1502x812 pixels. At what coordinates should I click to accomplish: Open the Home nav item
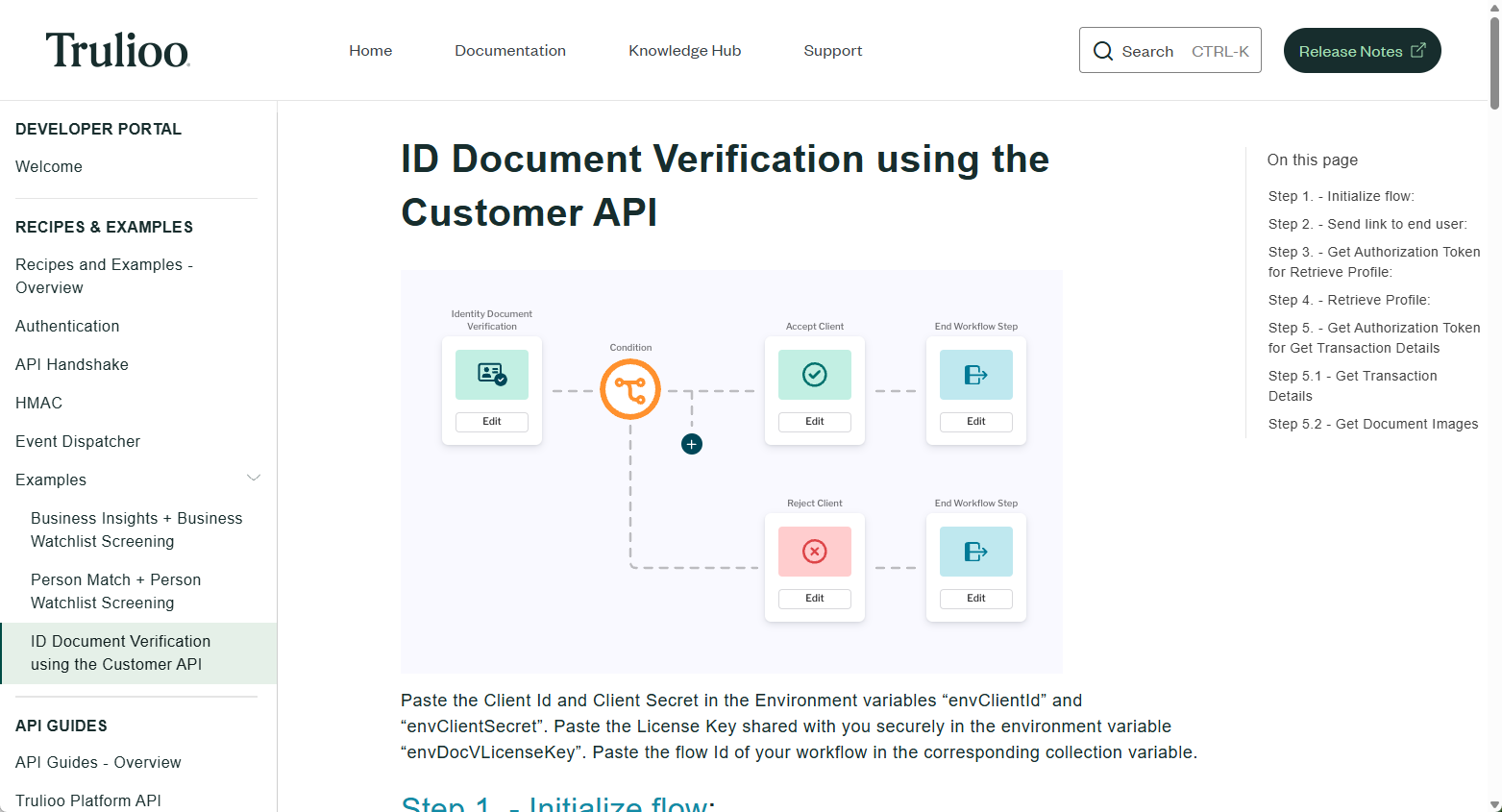point(371,51)
